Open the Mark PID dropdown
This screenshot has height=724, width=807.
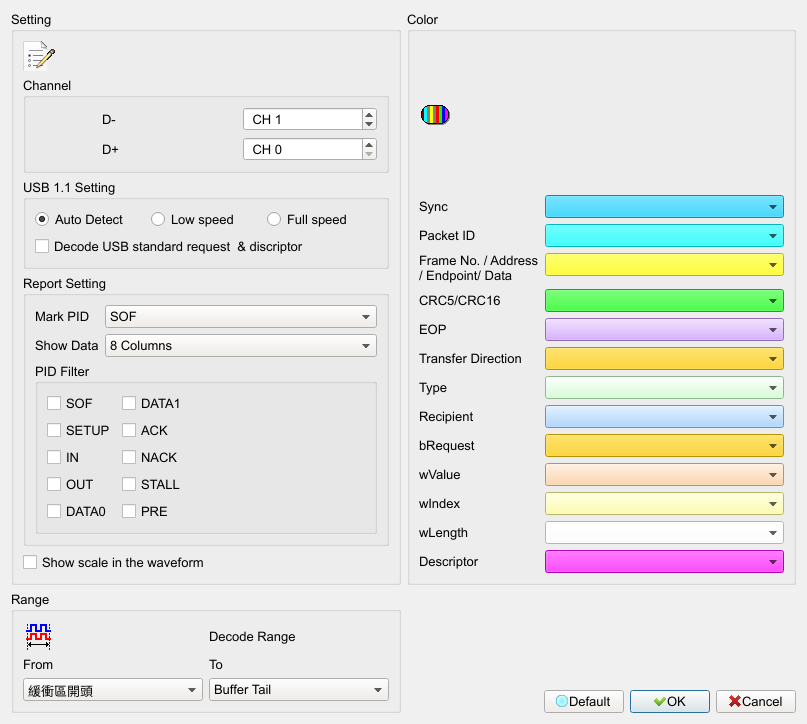[240, 316]
